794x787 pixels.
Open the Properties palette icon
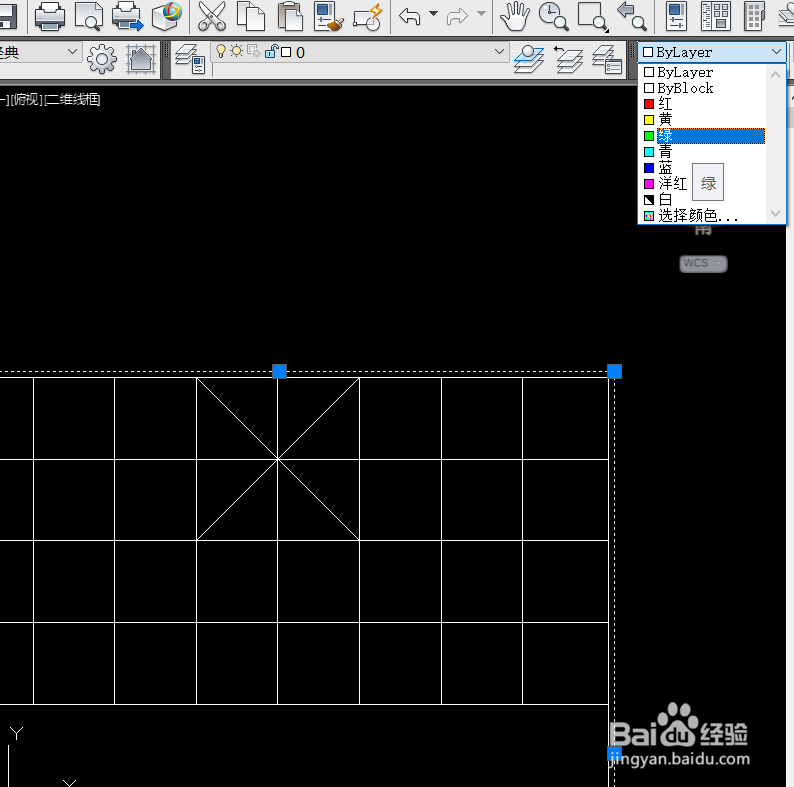pos(676,17)
